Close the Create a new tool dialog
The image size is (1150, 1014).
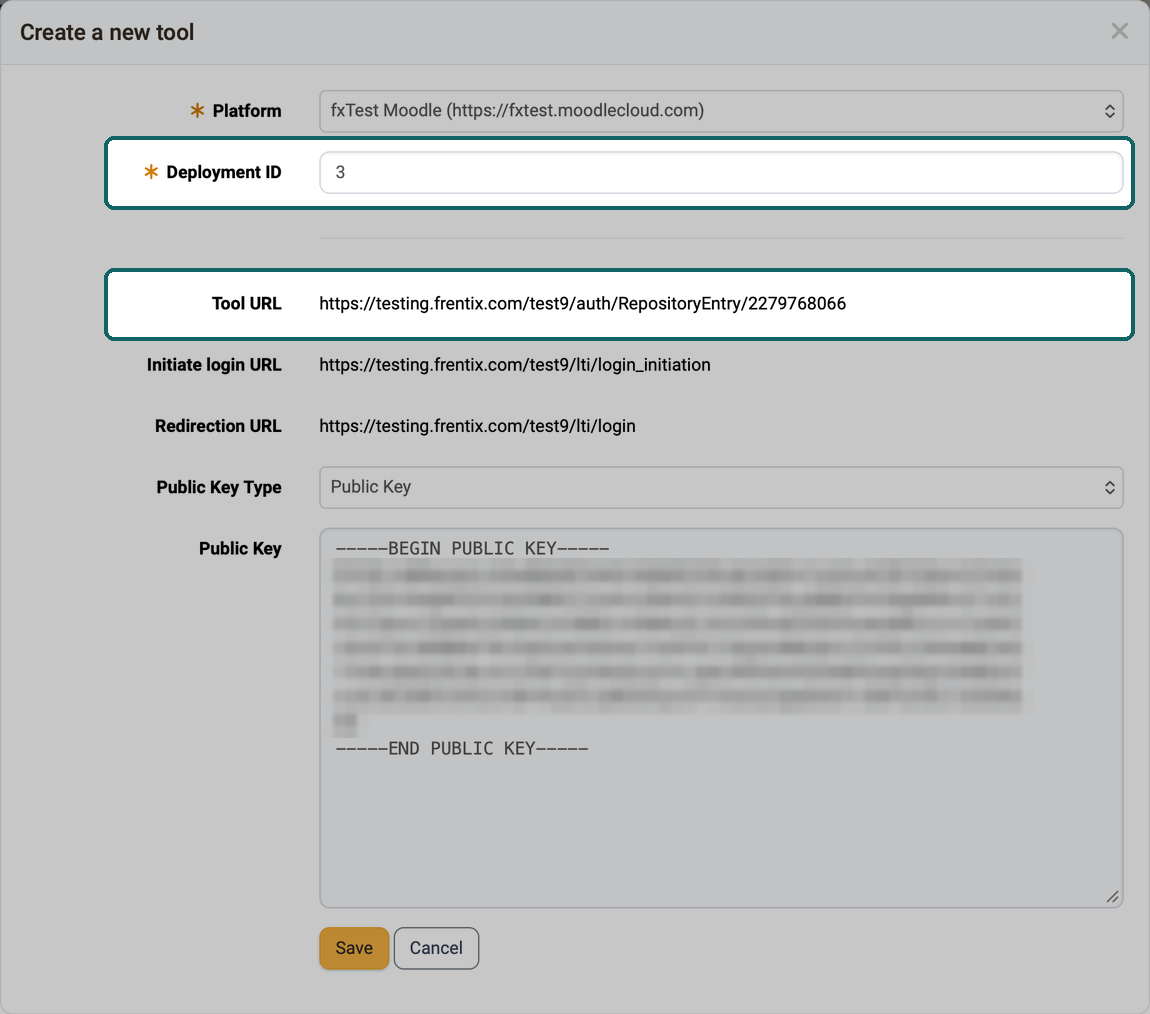[x=1119, y=32]
